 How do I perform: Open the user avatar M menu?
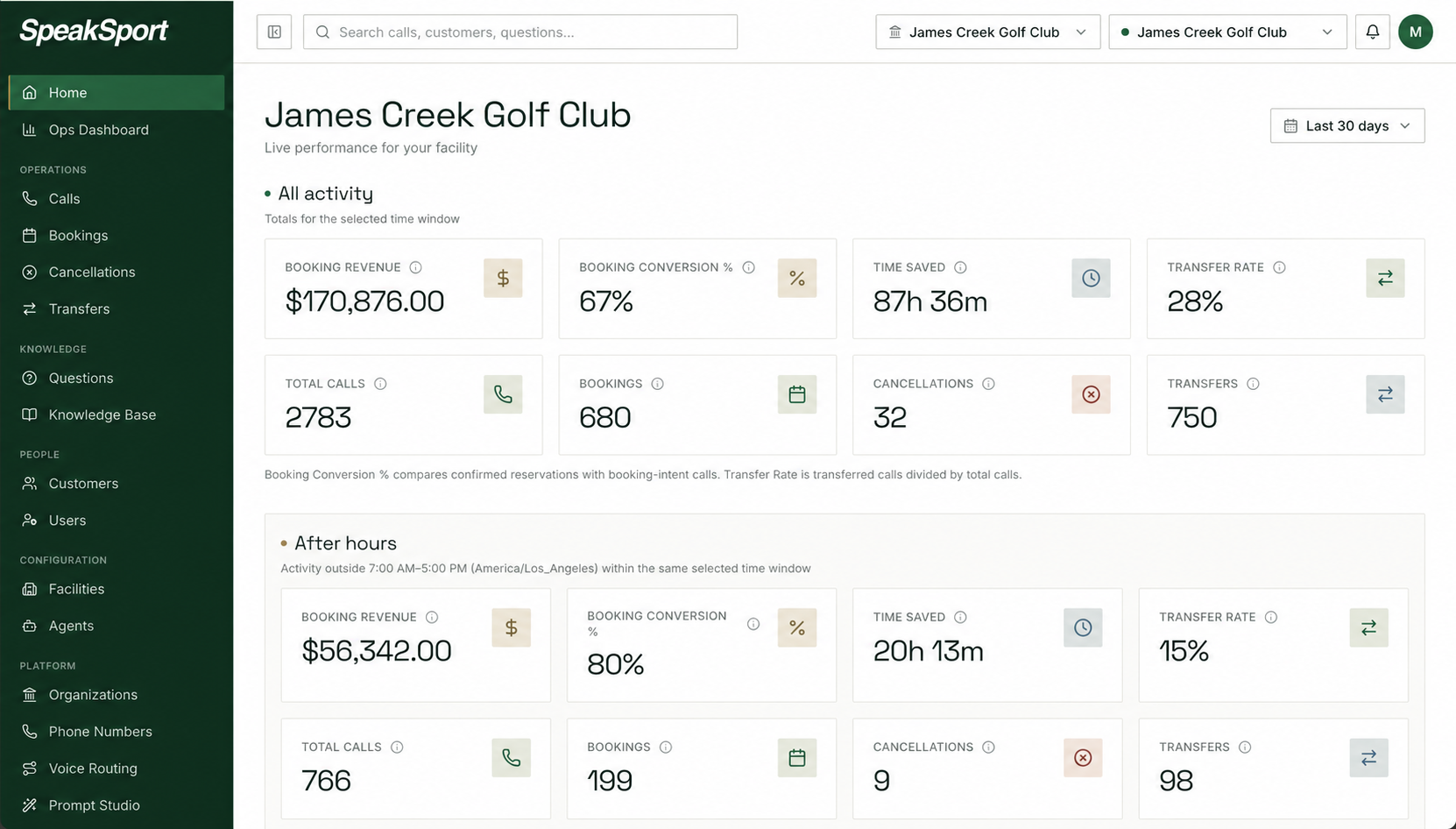(x=1416, y=32)
